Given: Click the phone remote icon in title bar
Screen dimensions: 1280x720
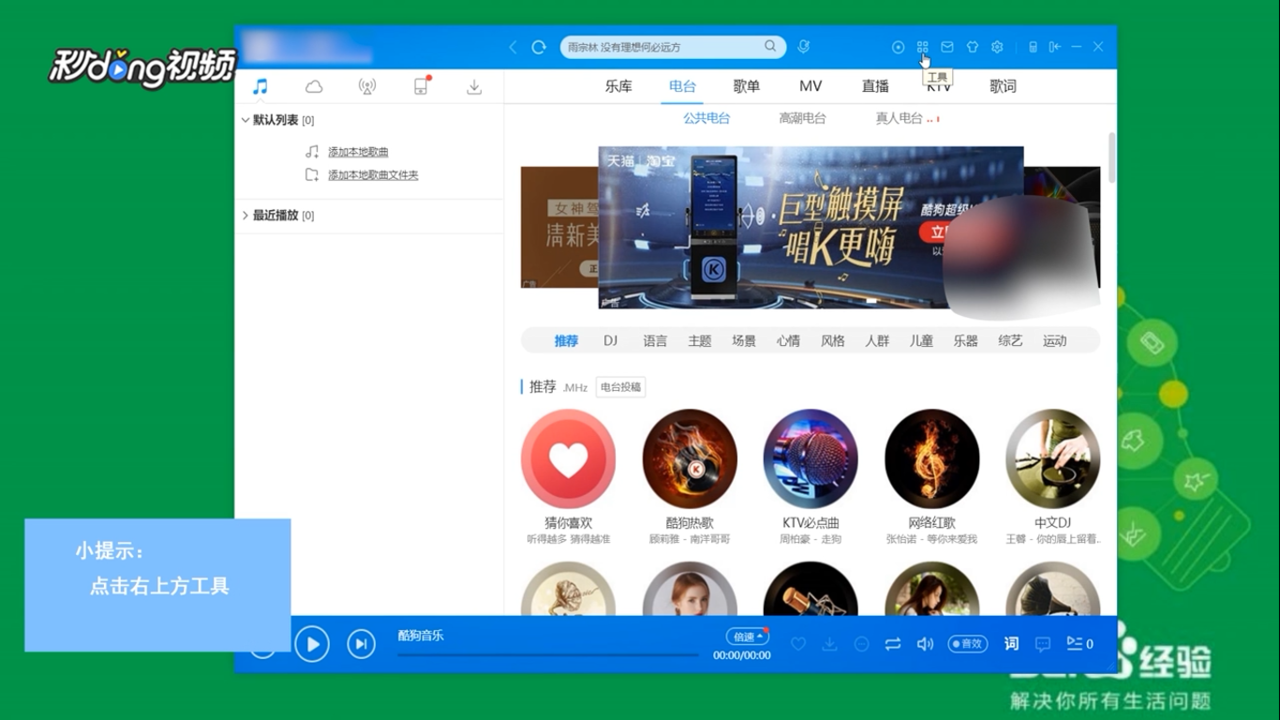Looking at the screenshot, I should click(x=1033, y=47).
